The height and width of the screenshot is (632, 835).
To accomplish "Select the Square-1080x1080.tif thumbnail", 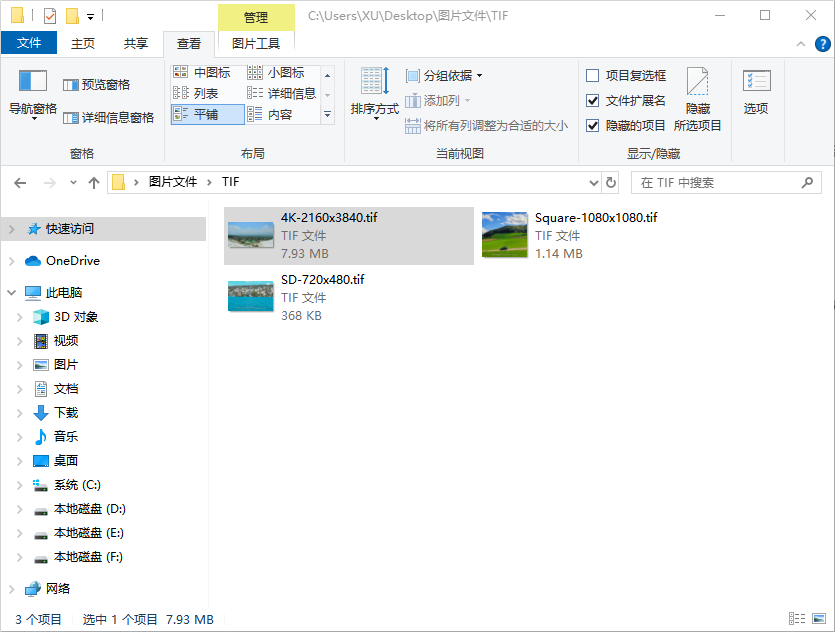I will pyautogui.click(x=504, y=235).
